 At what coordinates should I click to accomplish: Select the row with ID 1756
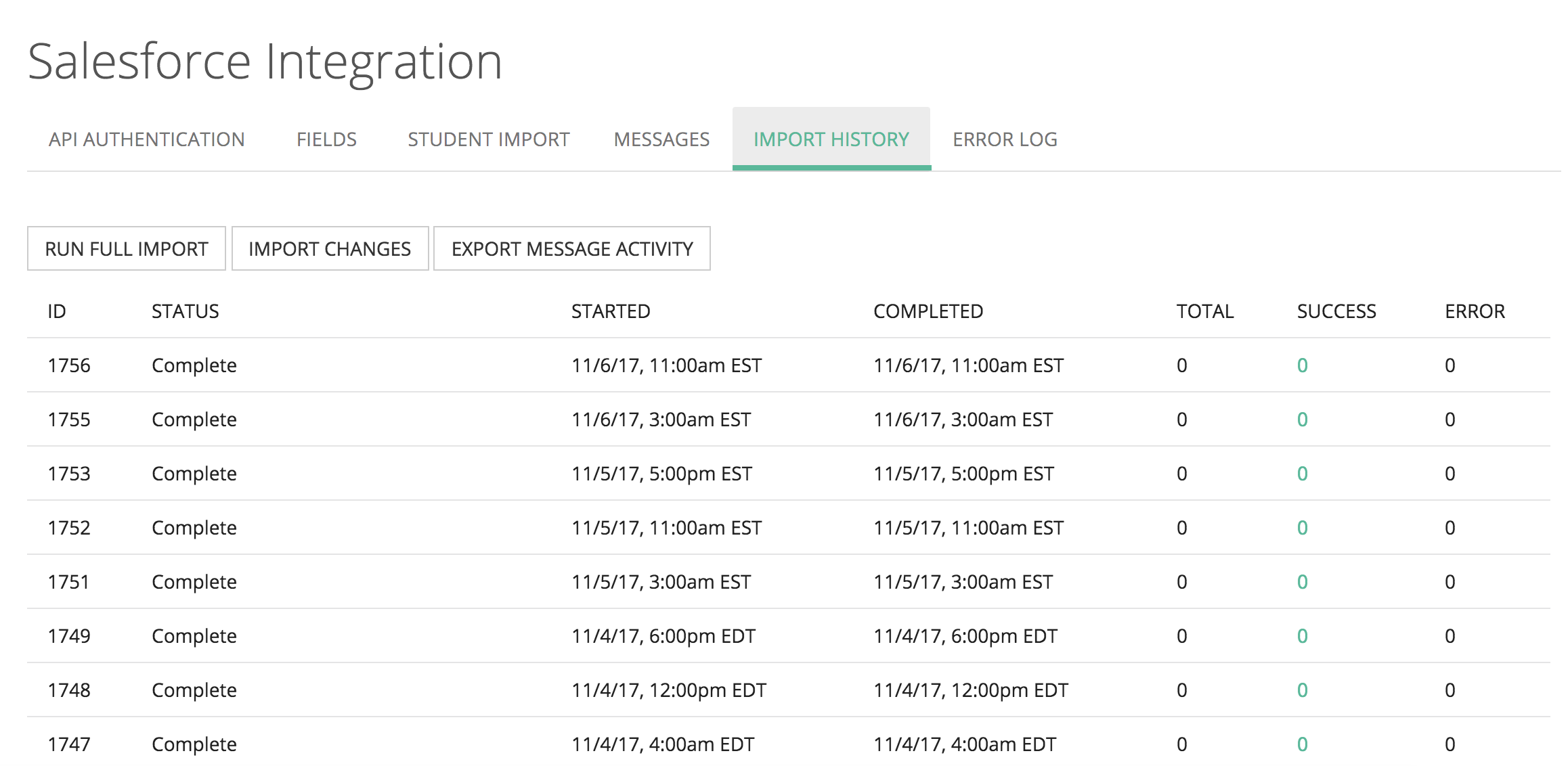(69, 365)
